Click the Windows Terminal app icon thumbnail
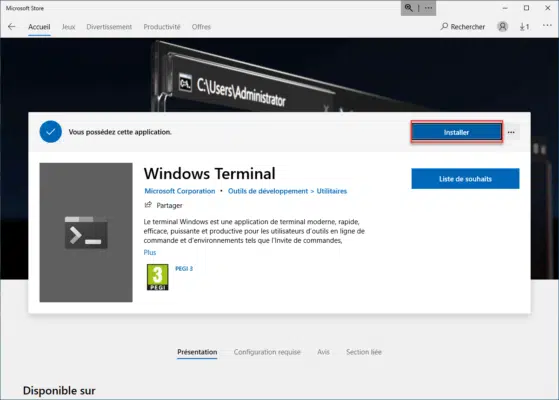Viewport: 559px width, 400px height. [86, 232]
